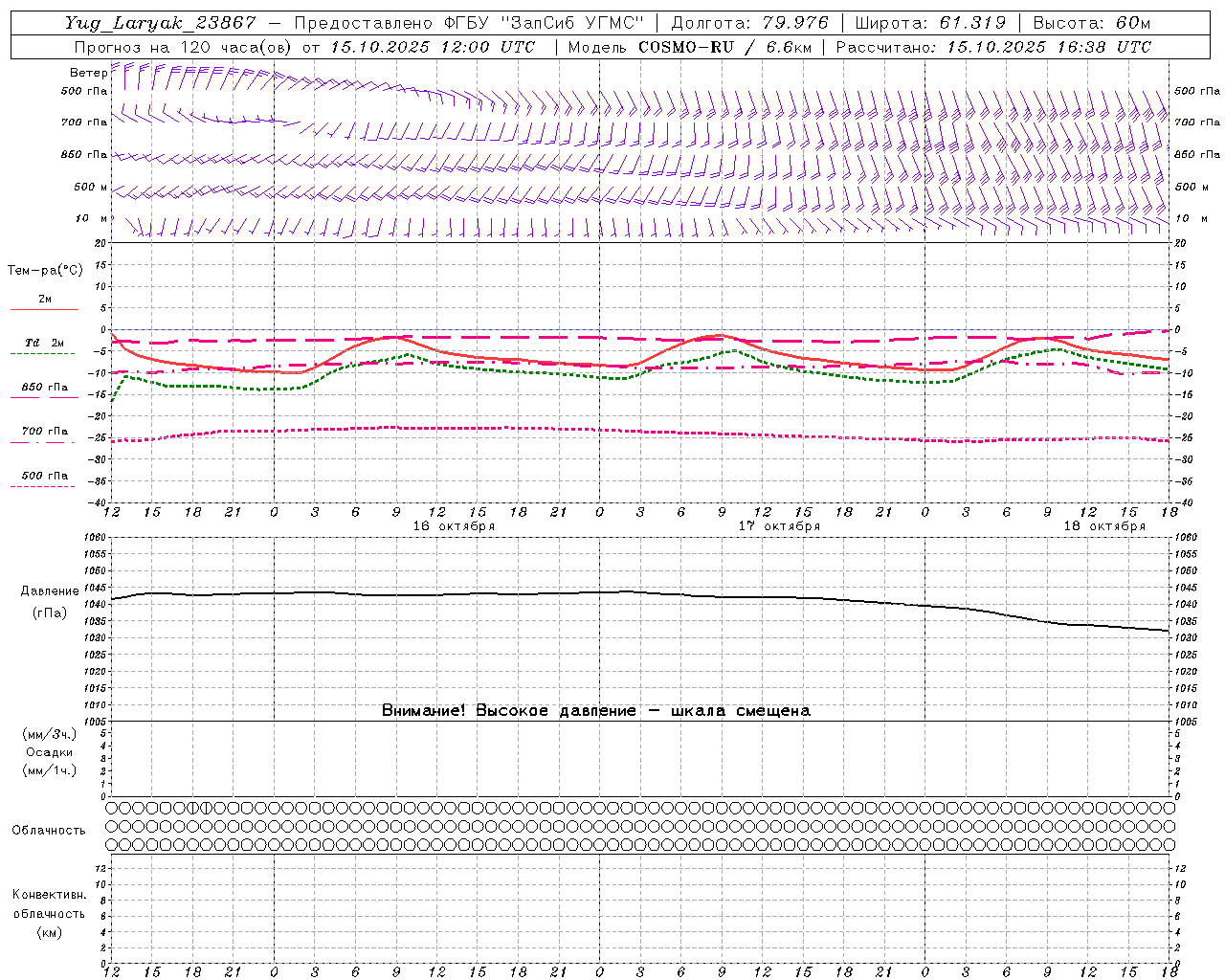Select the (гПа) pressure unit label
Image resolution: width=1225 pixels, height=980 pixels.
(x=50, y=613)
